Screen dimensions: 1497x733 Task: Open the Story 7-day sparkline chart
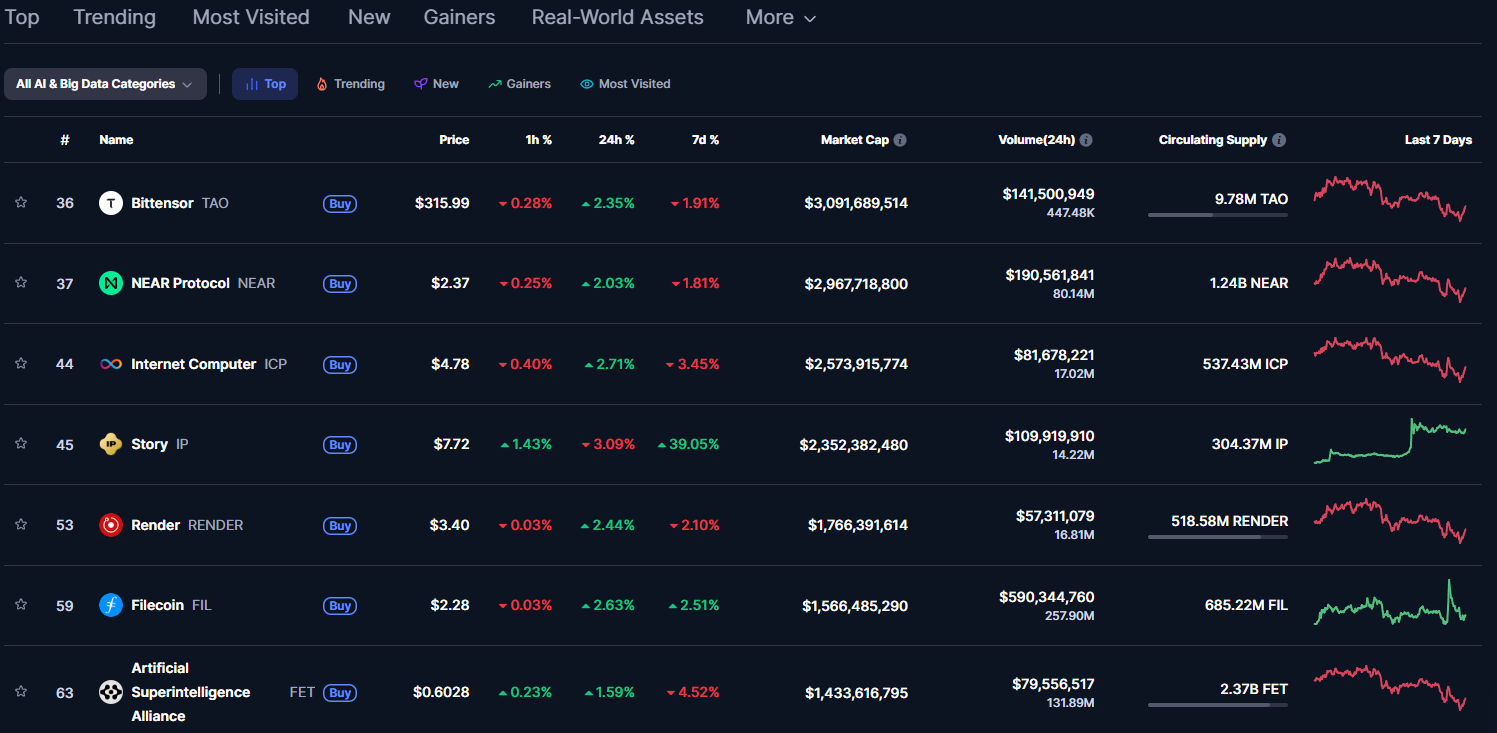[1390, 441]
